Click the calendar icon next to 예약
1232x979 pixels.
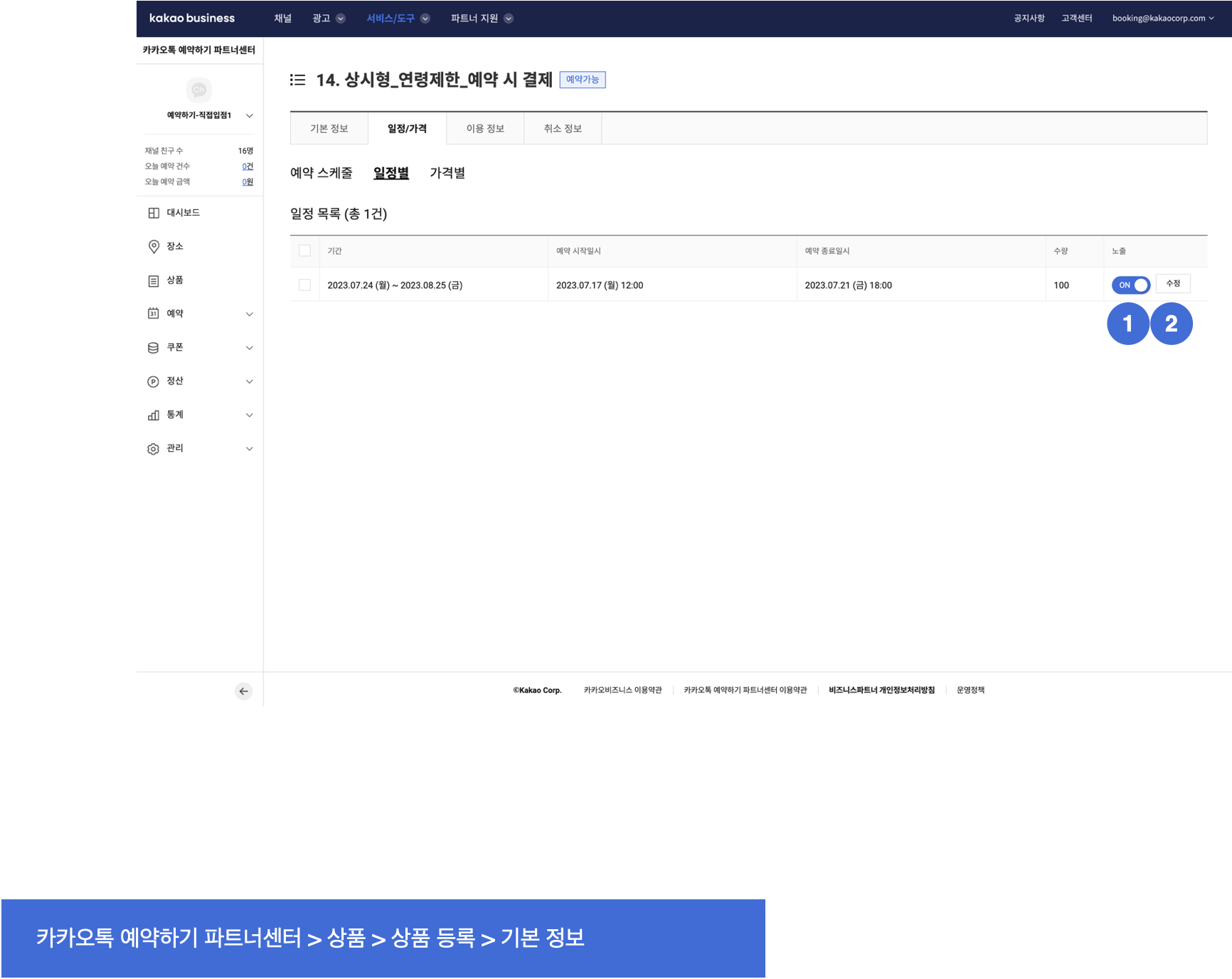click(x=154, y=314)
